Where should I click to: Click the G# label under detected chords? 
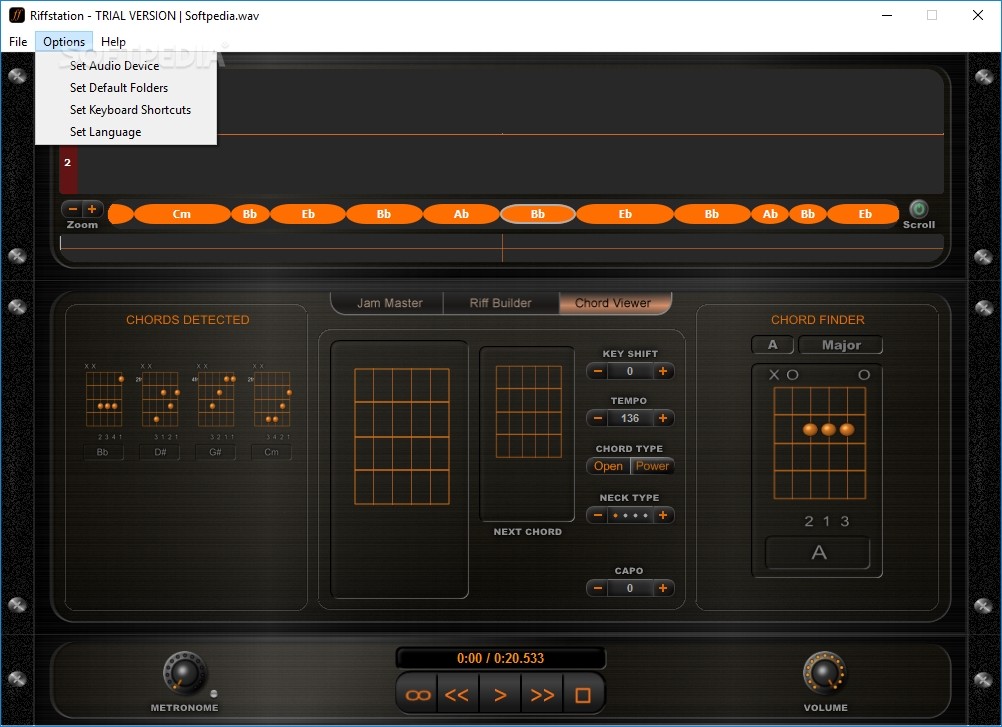(215, 452)
